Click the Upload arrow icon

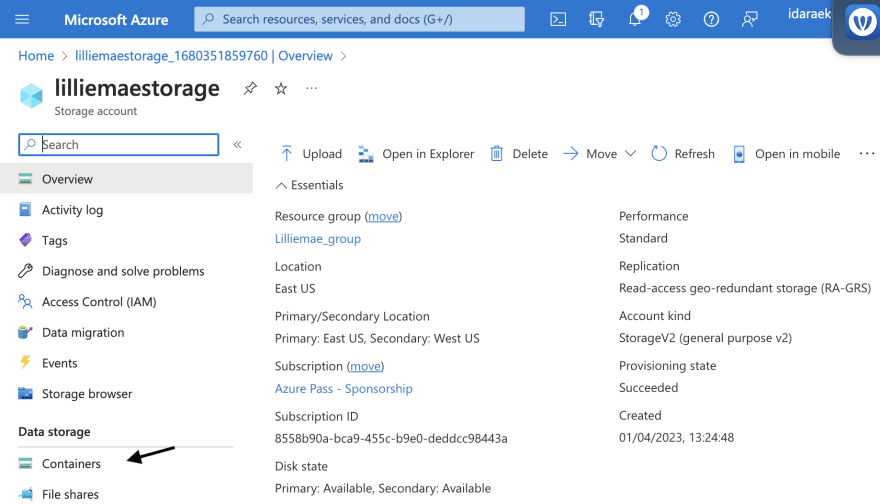[x=286, y=153]
